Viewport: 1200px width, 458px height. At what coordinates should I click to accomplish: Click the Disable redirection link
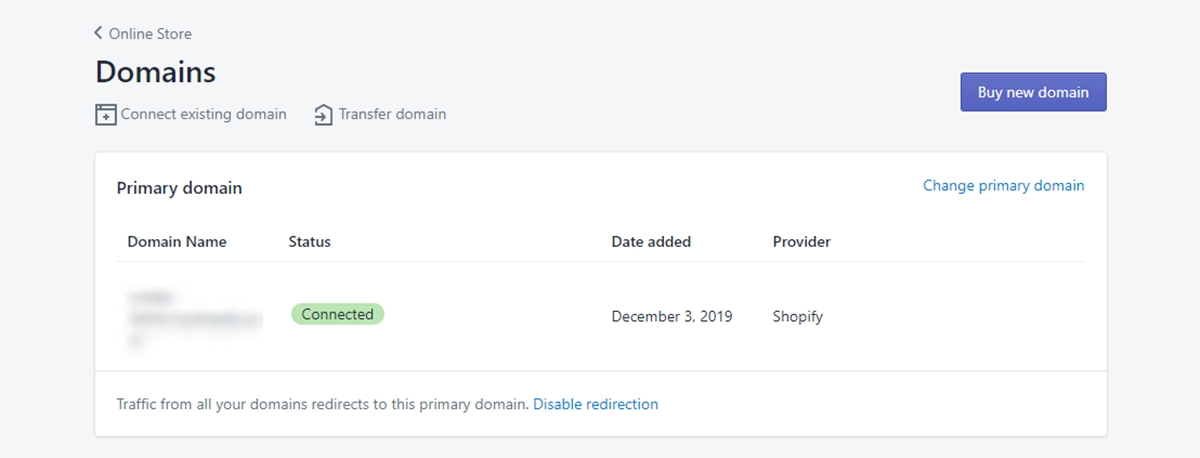point(595,404)
